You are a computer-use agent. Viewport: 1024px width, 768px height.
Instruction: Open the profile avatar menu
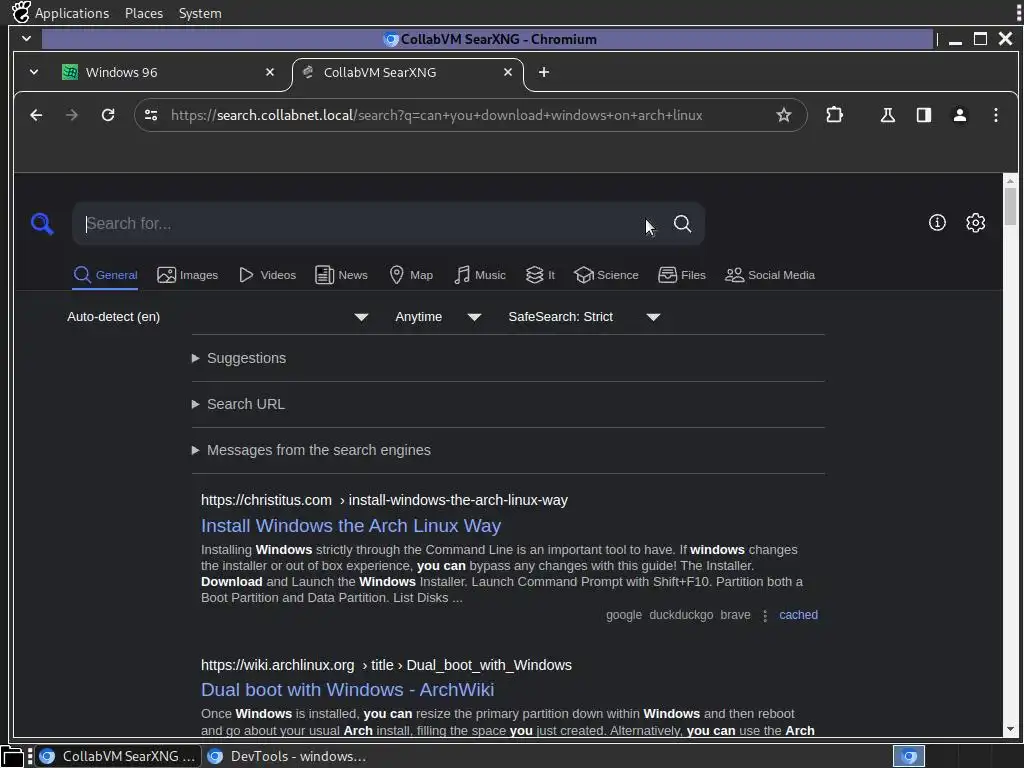(x=959, y=115)
